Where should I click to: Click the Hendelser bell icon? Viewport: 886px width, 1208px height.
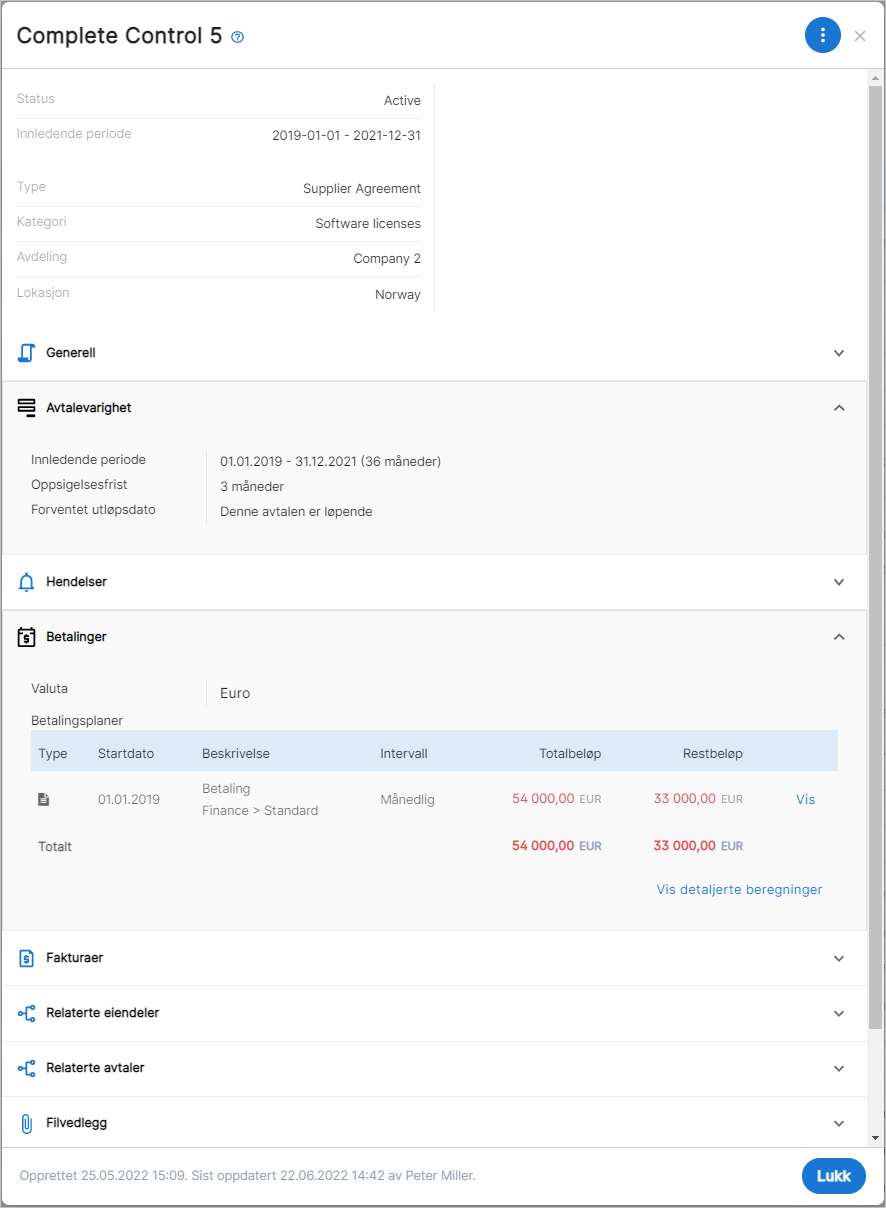(x=27, y=582)
